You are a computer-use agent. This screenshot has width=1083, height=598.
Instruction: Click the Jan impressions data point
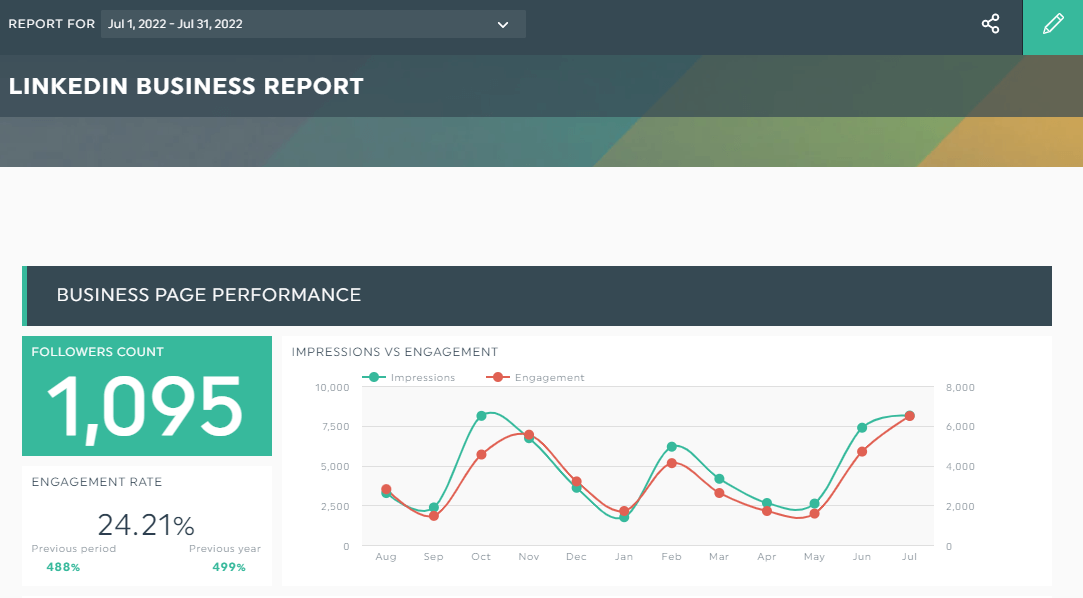click(624, 517)
